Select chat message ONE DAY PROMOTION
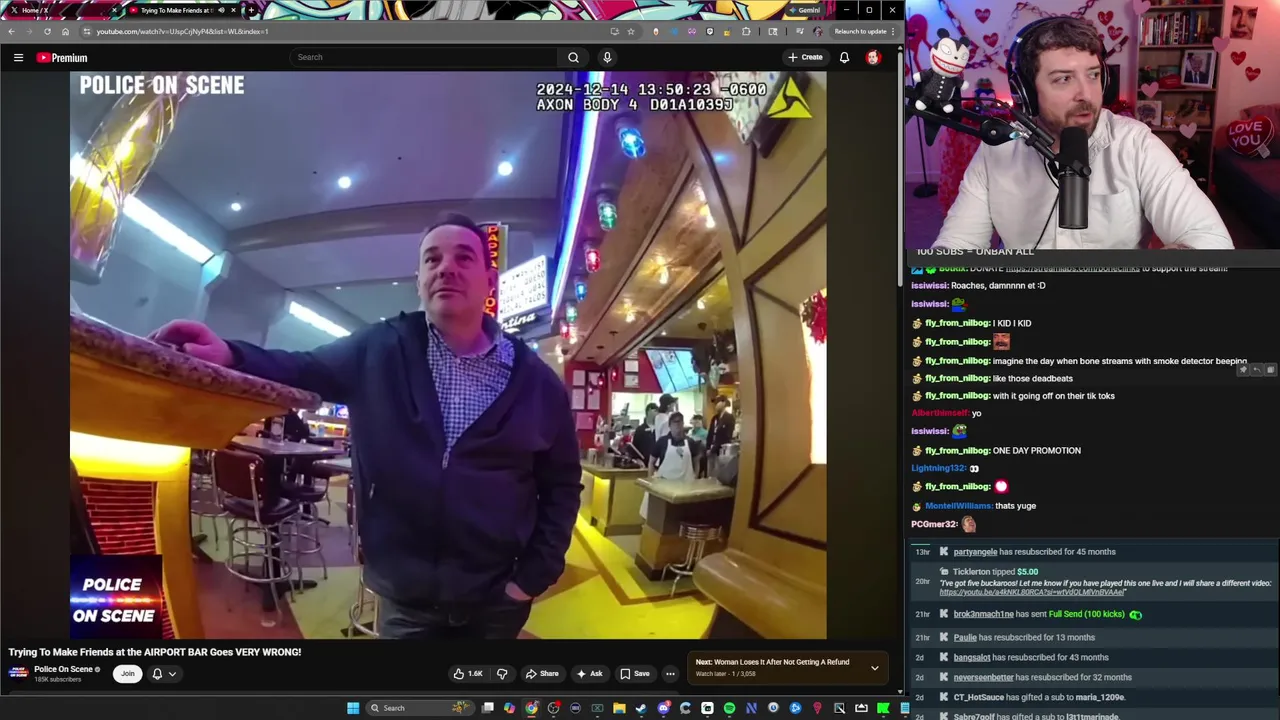 tap(1037, 451)
